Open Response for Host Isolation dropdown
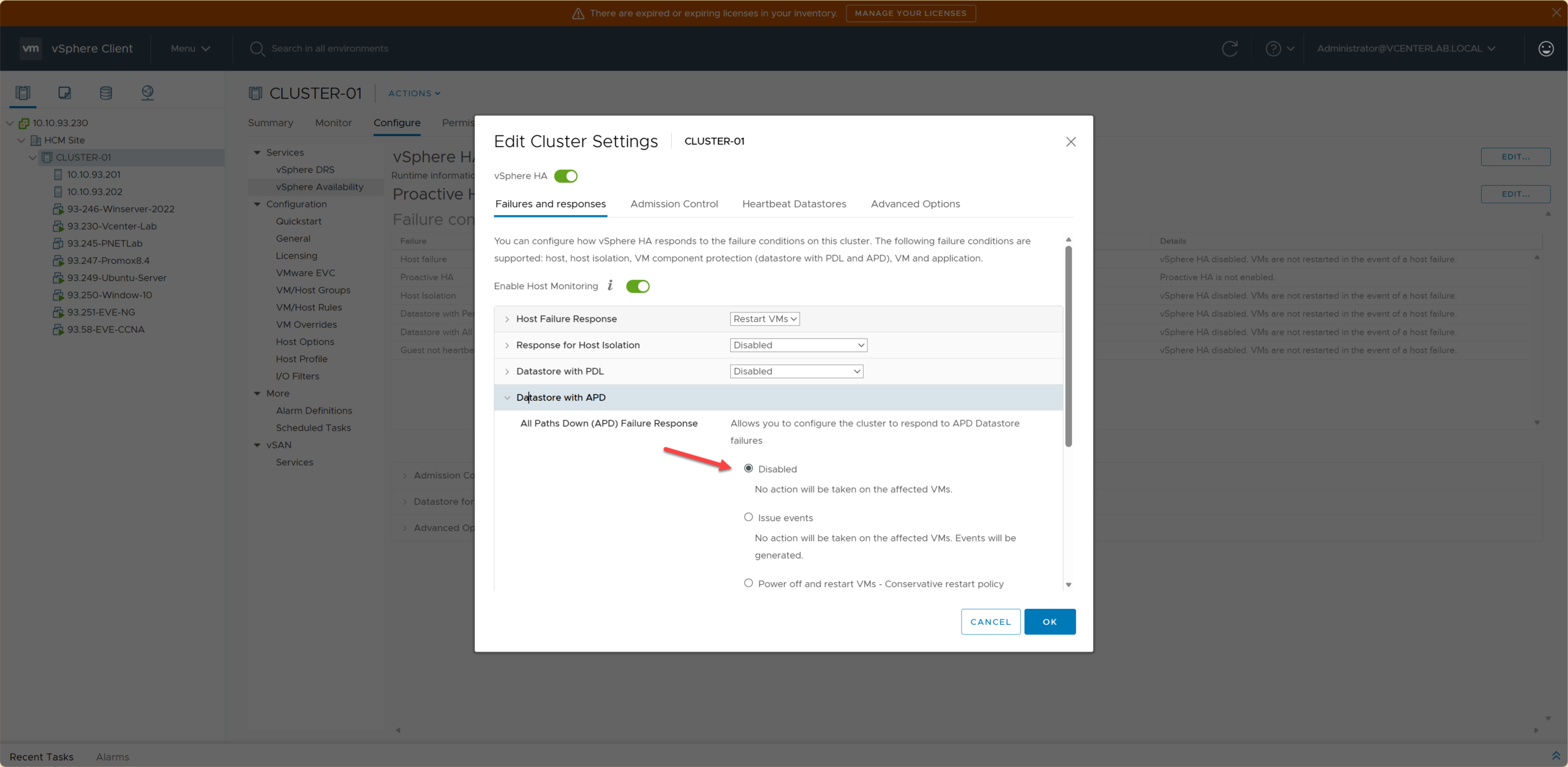 (798, 346)
